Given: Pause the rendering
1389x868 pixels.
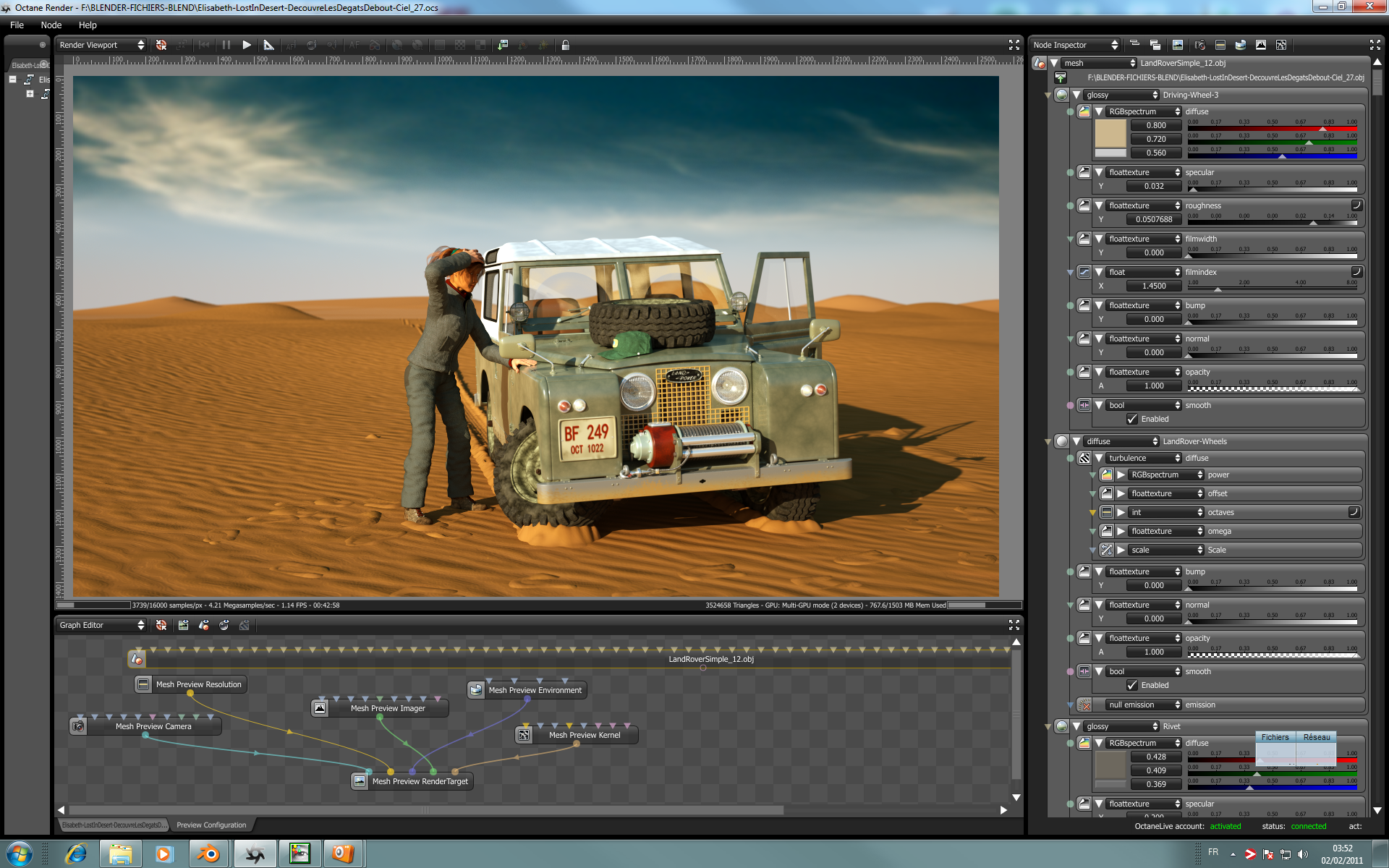Looking at the screenshot, I should pyautogui.click(x=226, y=45).
